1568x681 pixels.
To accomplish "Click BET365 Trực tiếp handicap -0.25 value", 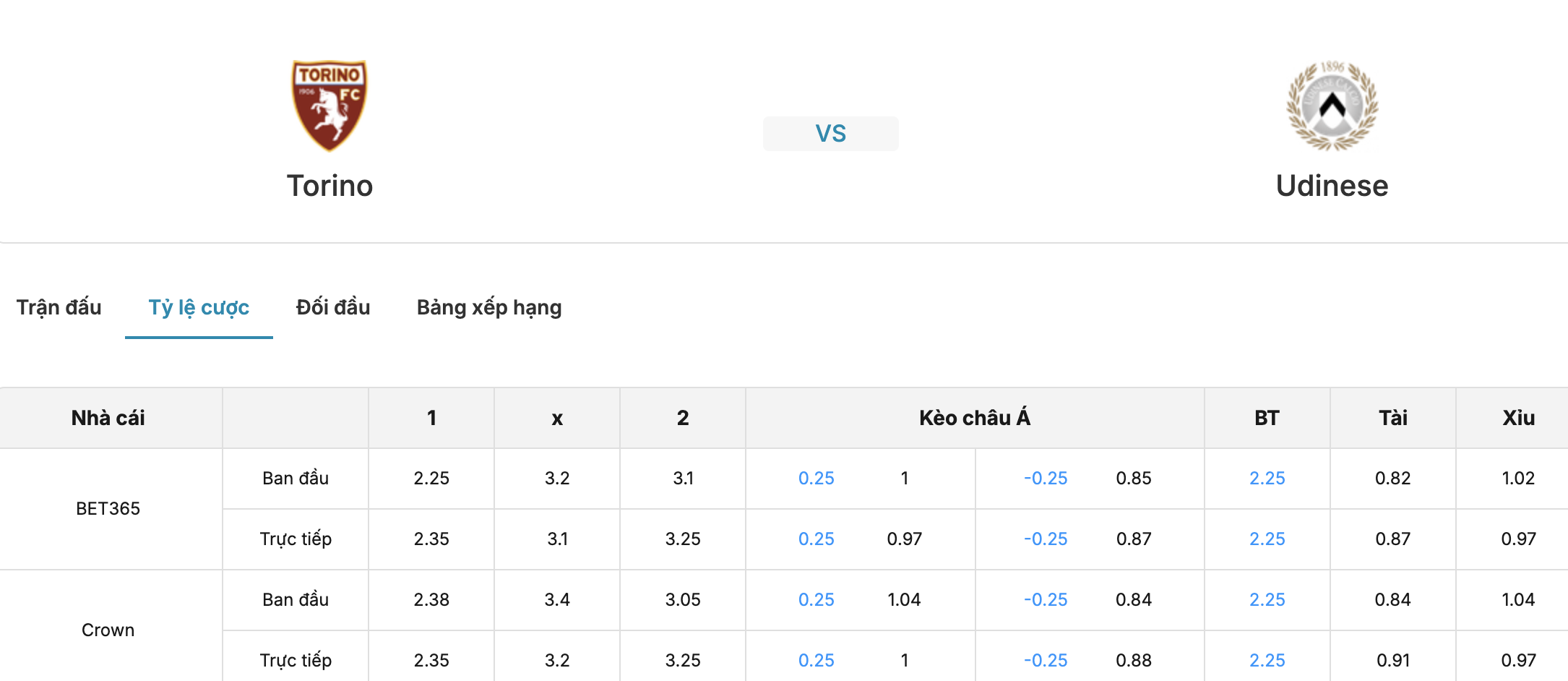I will point(1046,539).
